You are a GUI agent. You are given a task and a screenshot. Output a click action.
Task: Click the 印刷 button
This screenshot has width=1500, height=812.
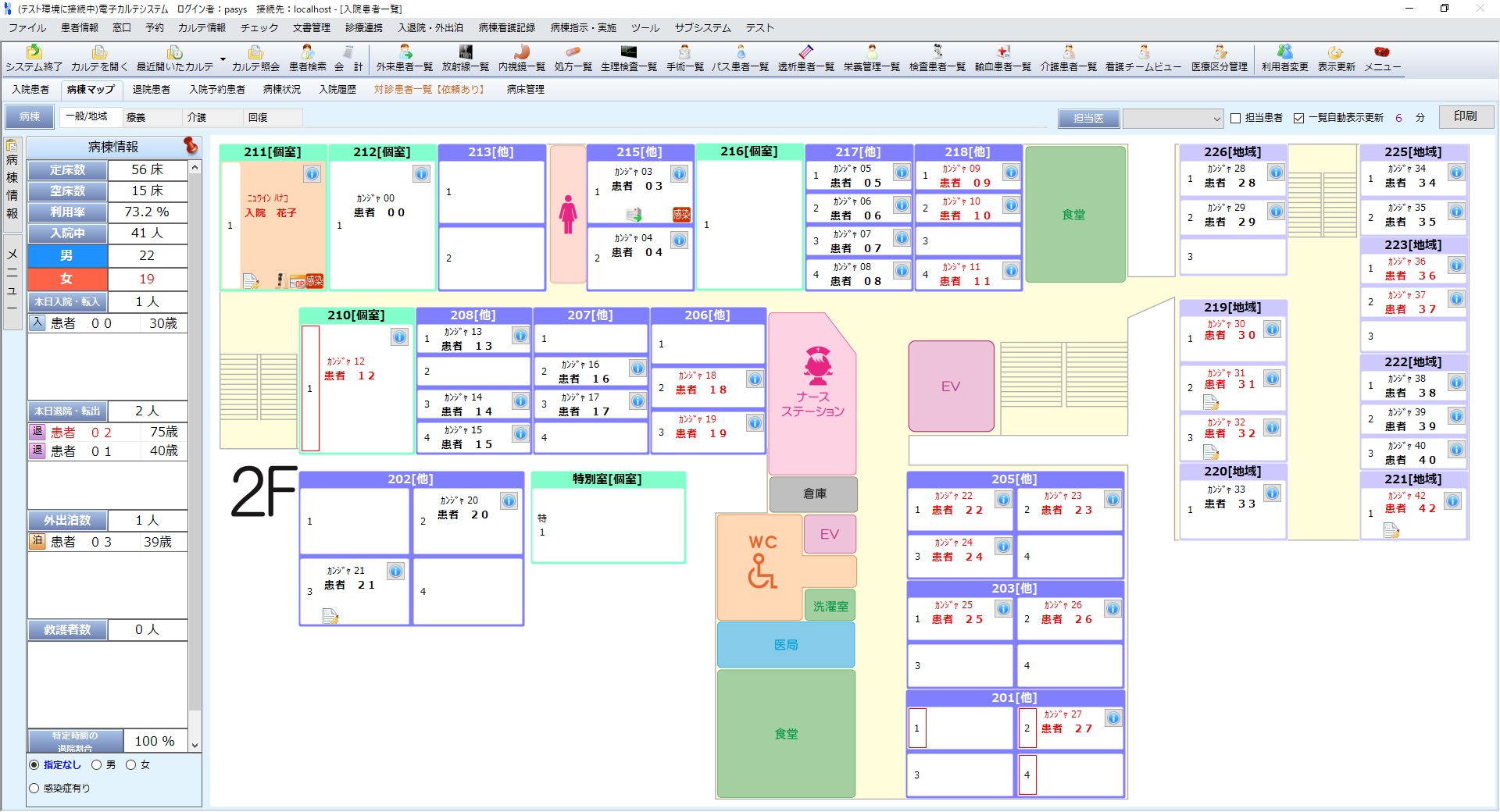tap(1465, 116)
